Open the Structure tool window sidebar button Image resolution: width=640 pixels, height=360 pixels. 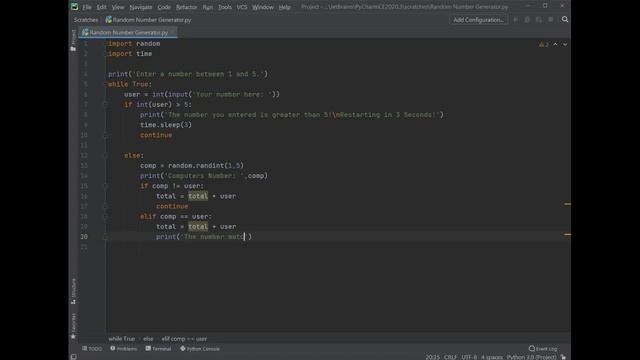point(73,291)
